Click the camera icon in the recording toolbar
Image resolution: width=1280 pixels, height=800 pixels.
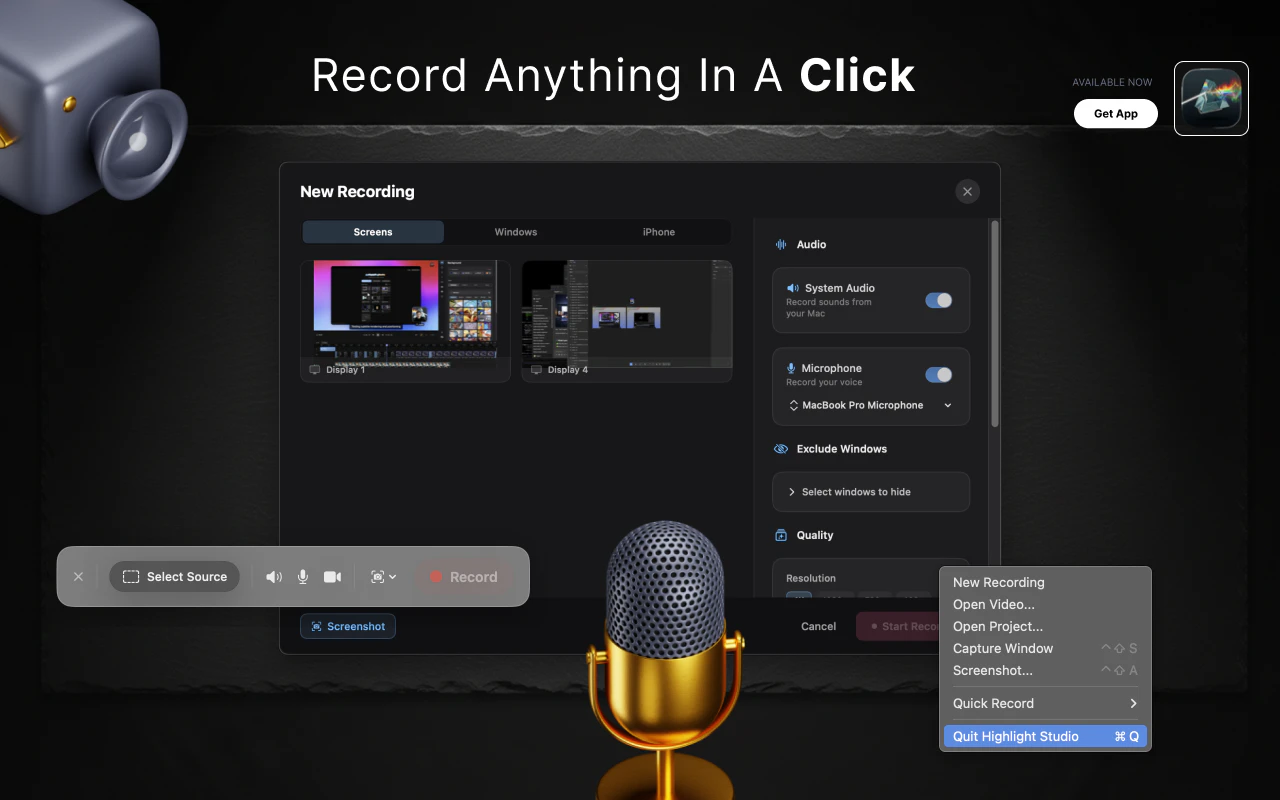332,576
